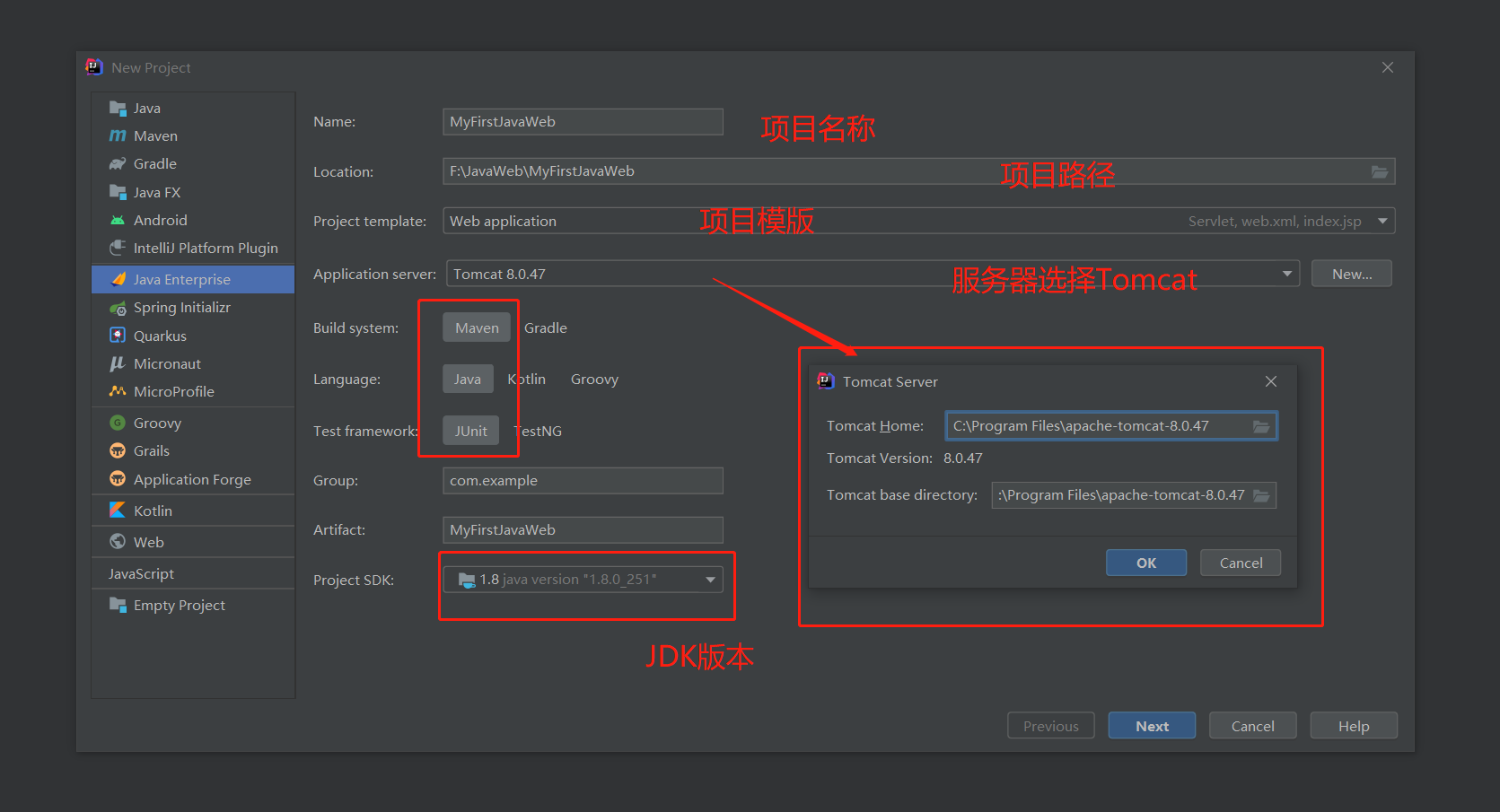Image resolution: width=1500 pixels, height=812 pixels.
Task: Open the Application server dropdown arrow
Action: pos(1287,274)
